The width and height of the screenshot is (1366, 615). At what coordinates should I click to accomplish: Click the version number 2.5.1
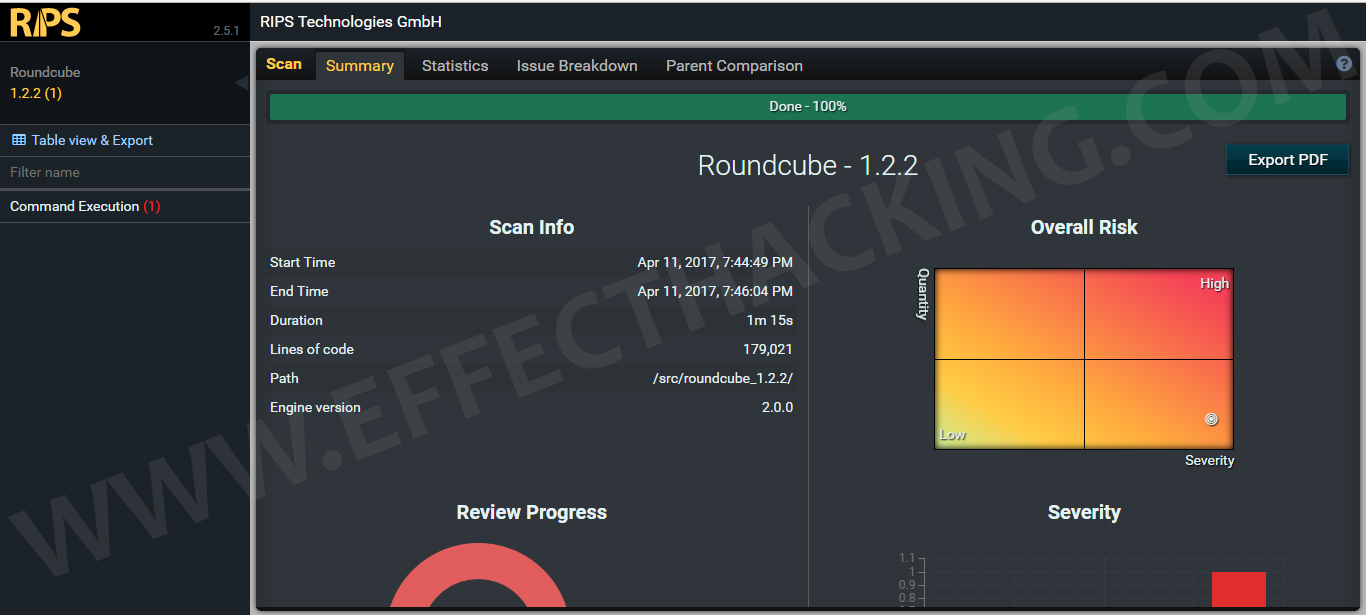pyautogui.click(x=226, y=31)
